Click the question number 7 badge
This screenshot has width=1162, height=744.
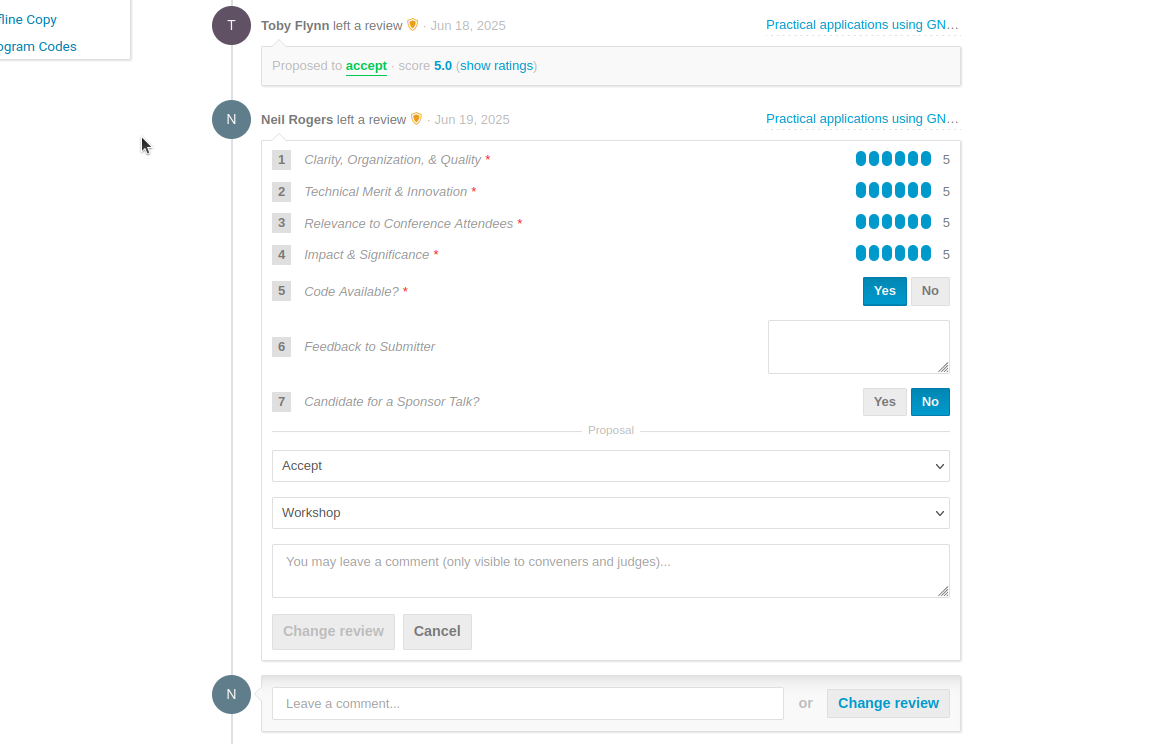pos(282,402)
